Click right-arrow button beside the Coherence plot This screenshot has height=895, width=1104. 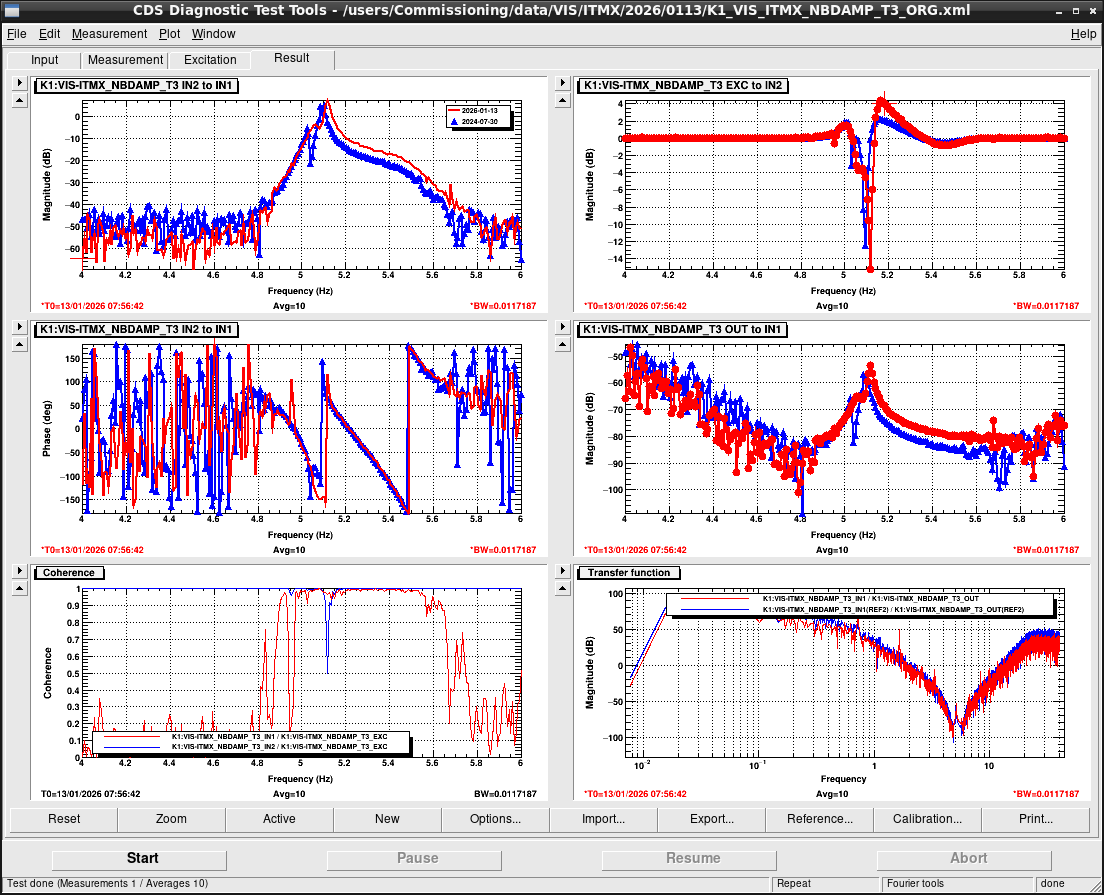pos(18,570)
